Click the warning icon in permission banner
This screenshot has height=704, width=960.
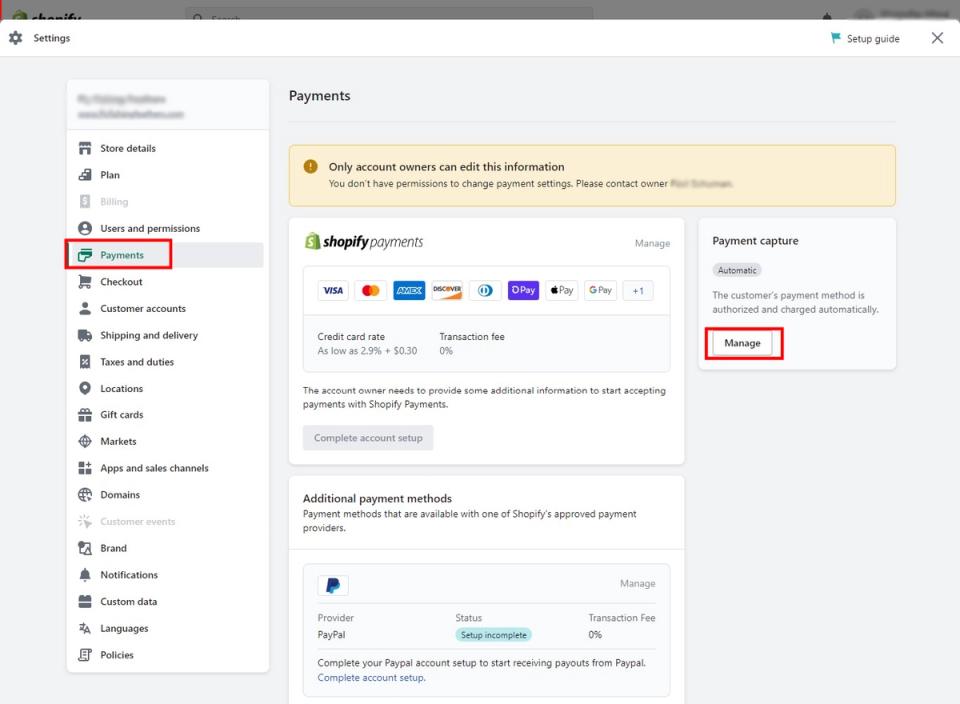point(311,167)
